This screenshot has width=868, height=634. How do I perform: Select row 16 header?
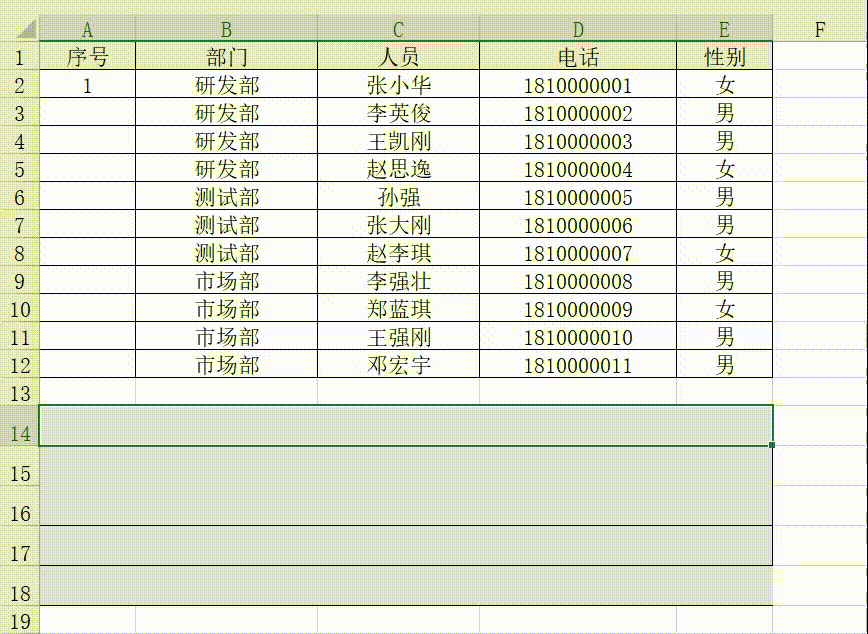click(19, 506)
